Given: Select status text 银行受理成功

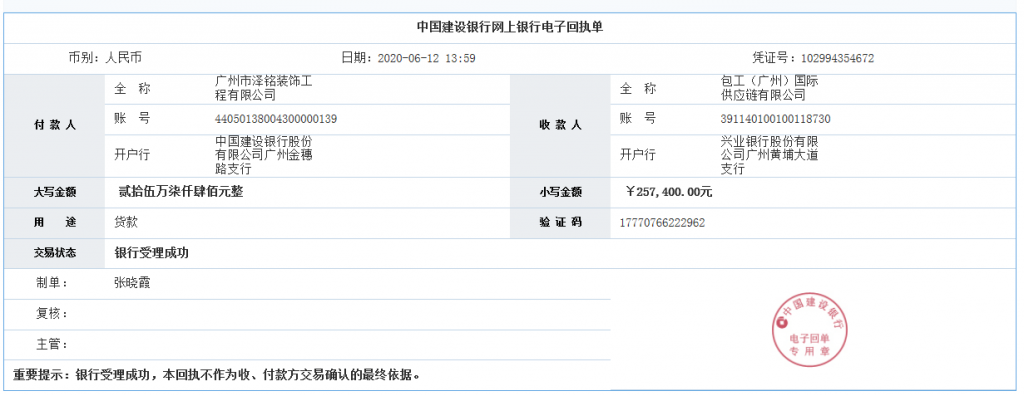Looking at the screenshot, I should pos(152,253).
